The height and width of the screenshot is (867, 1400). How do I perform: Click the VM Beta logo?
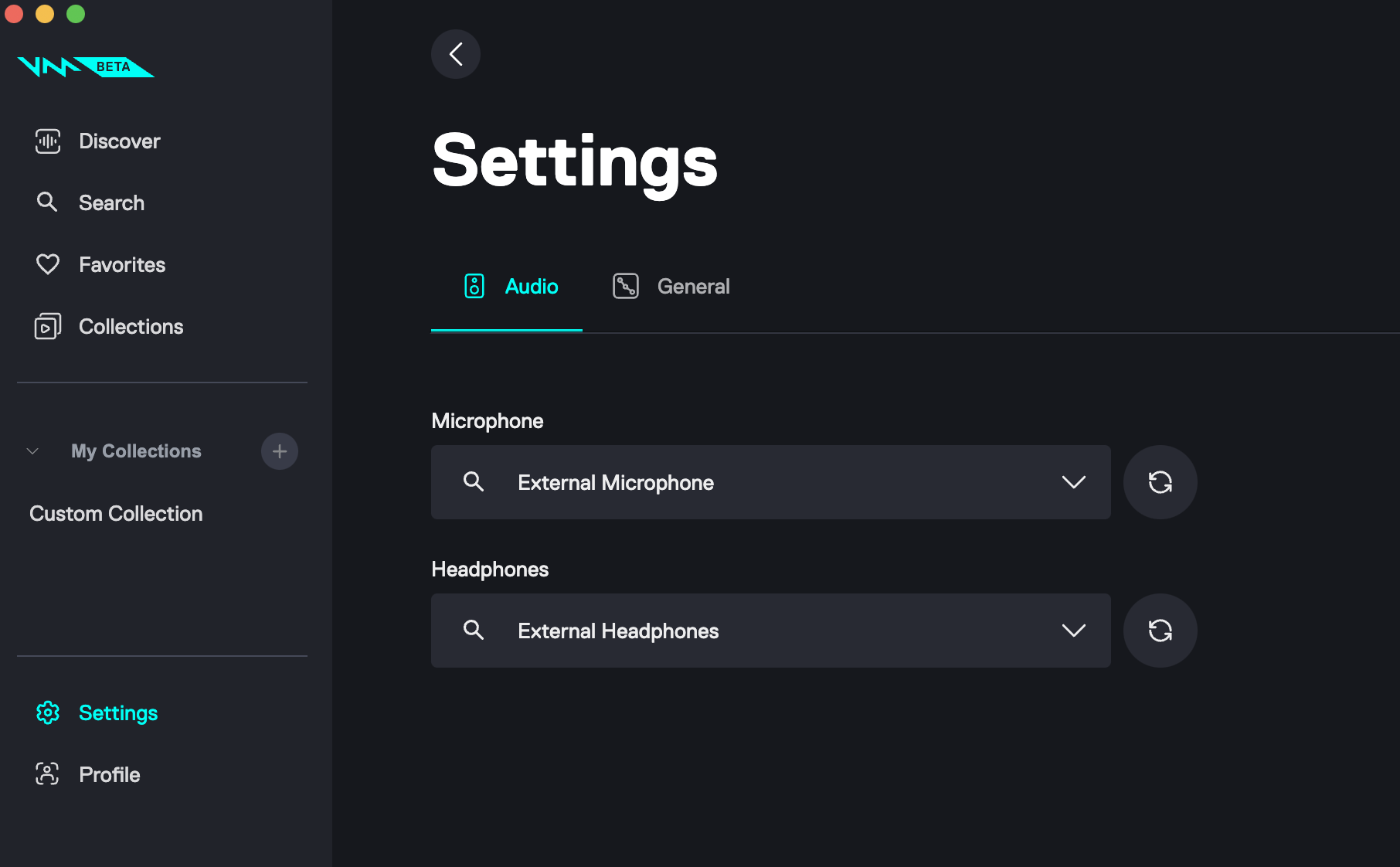(x=85, y=67)
